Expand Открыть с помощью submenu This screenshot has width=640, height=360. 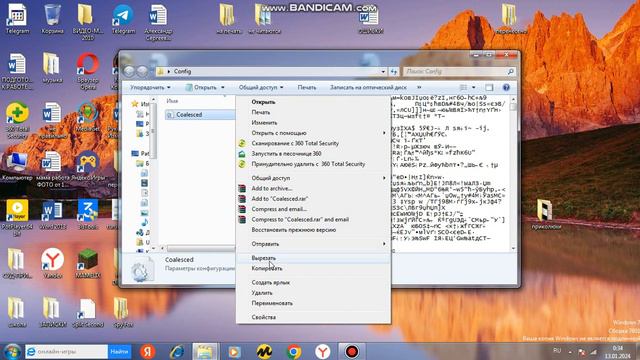coord(313,133)
